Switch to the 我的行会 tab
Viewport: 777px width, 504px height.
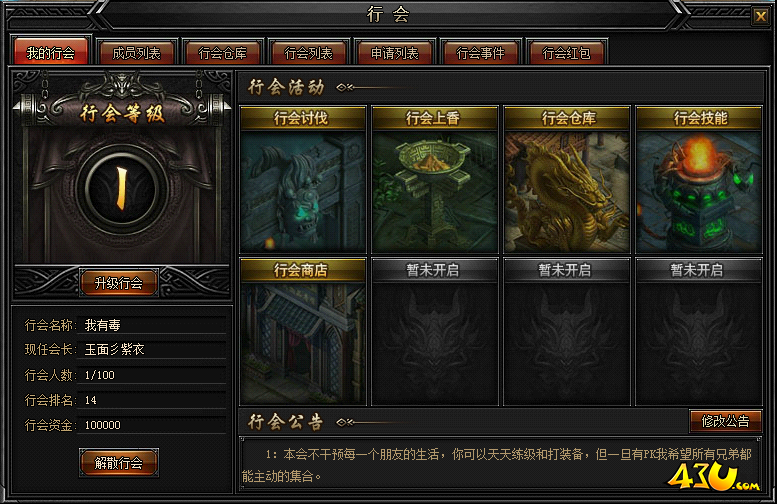tap(51, 53)
